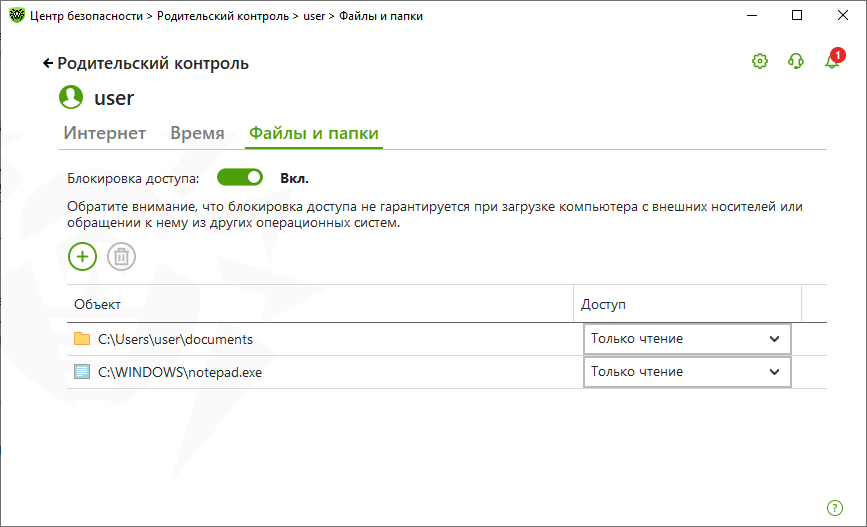Click the user avatar icon
This screenshot has height=527, width=867.
71,97
